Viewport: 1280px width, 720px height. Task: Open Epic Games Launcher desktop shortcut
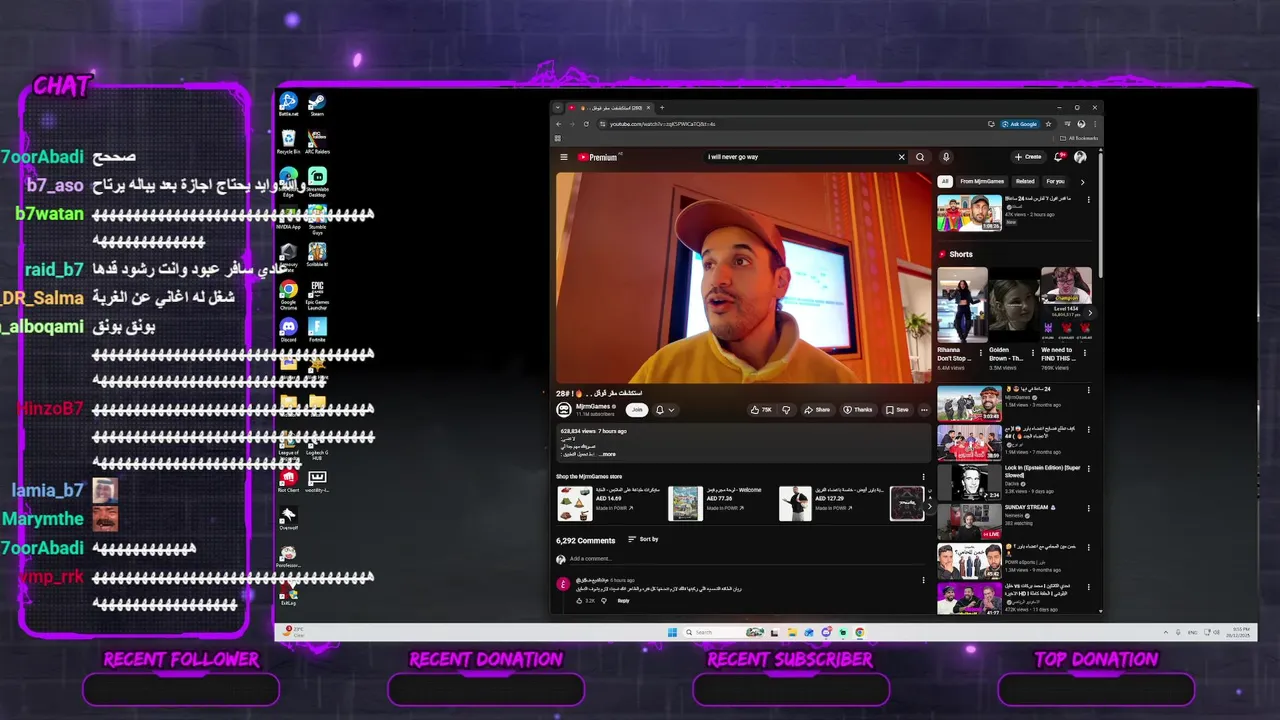(317, 295)
